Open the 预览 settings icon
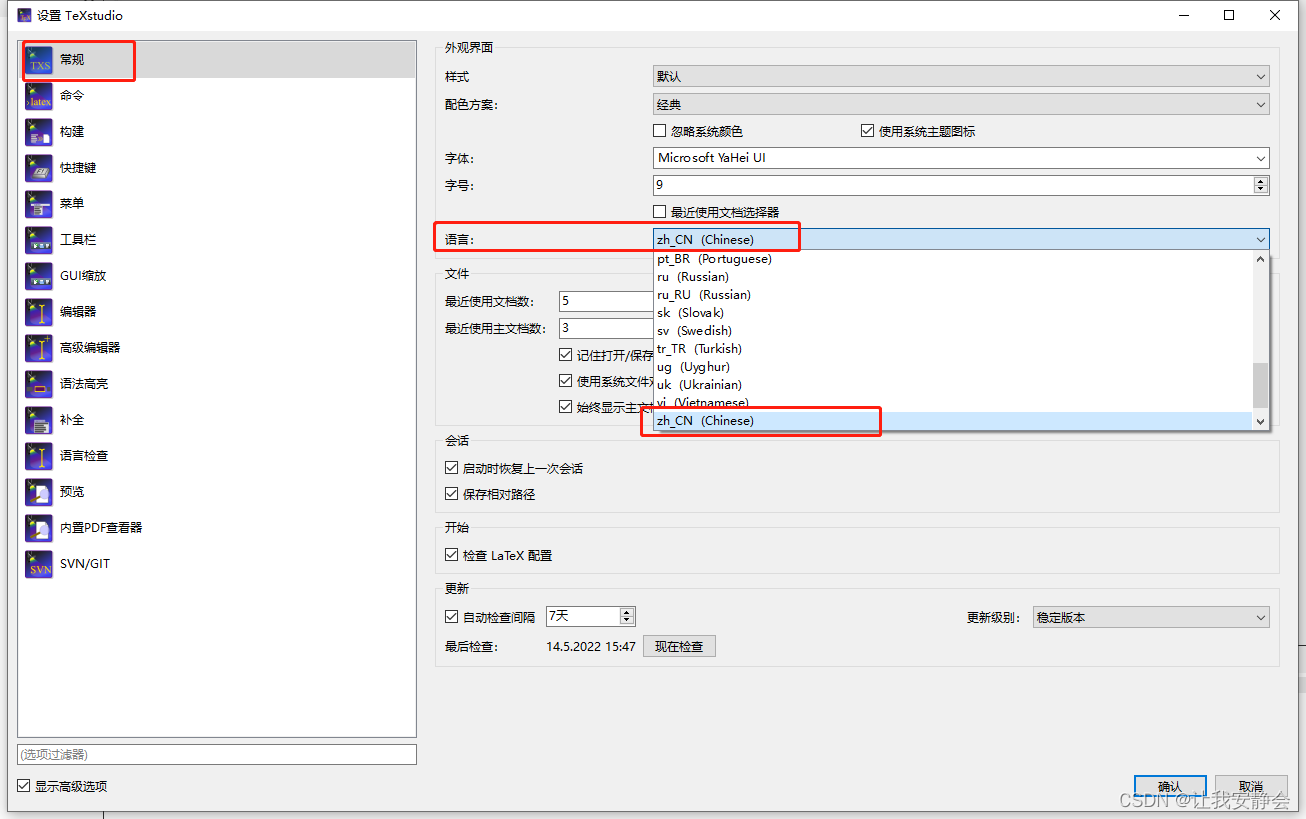Viewport: 1306px width, 819px height. coord(39,492)
